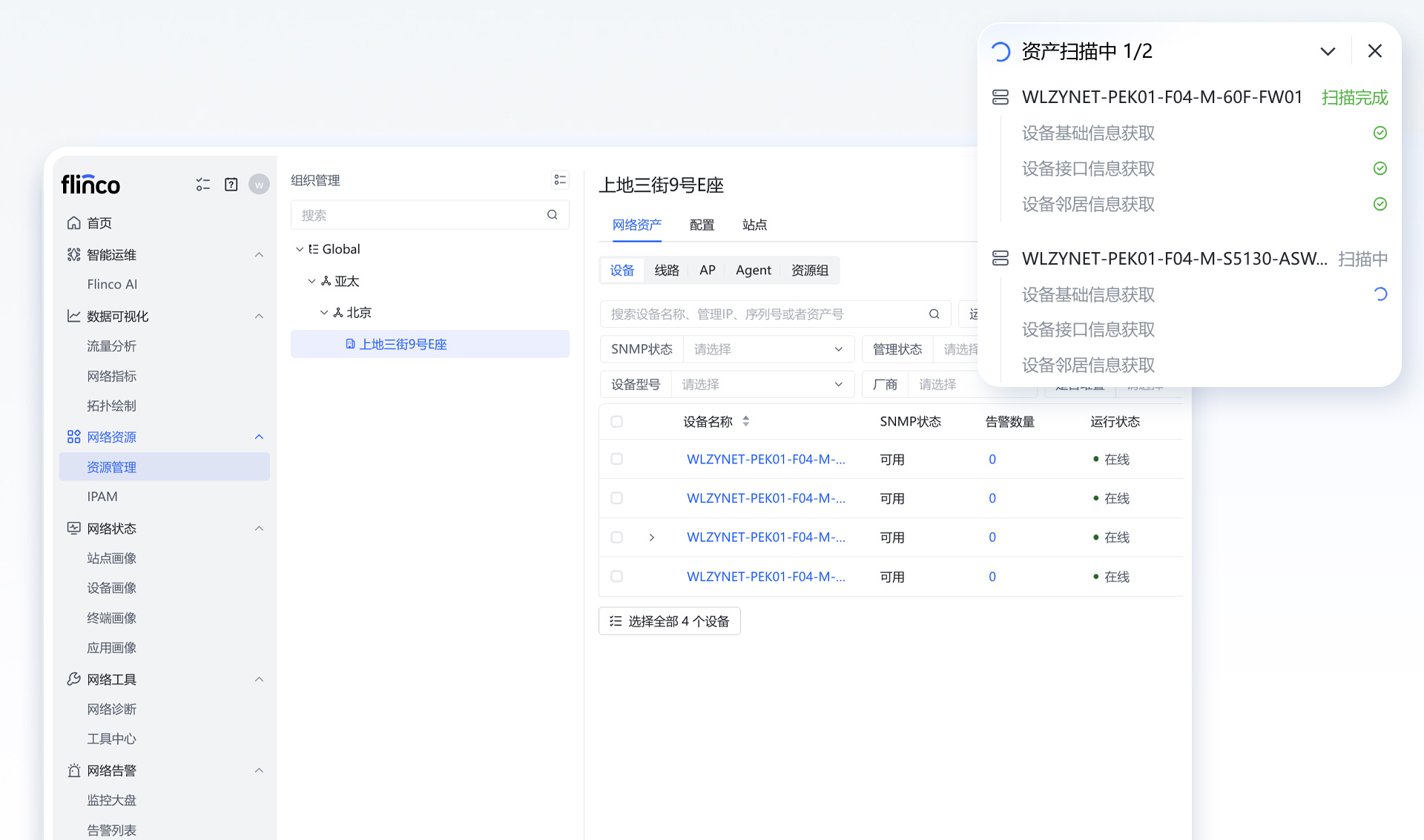Close the asset scanning popup
The width and height of the screenshot is (1424, 840).
1374,51
